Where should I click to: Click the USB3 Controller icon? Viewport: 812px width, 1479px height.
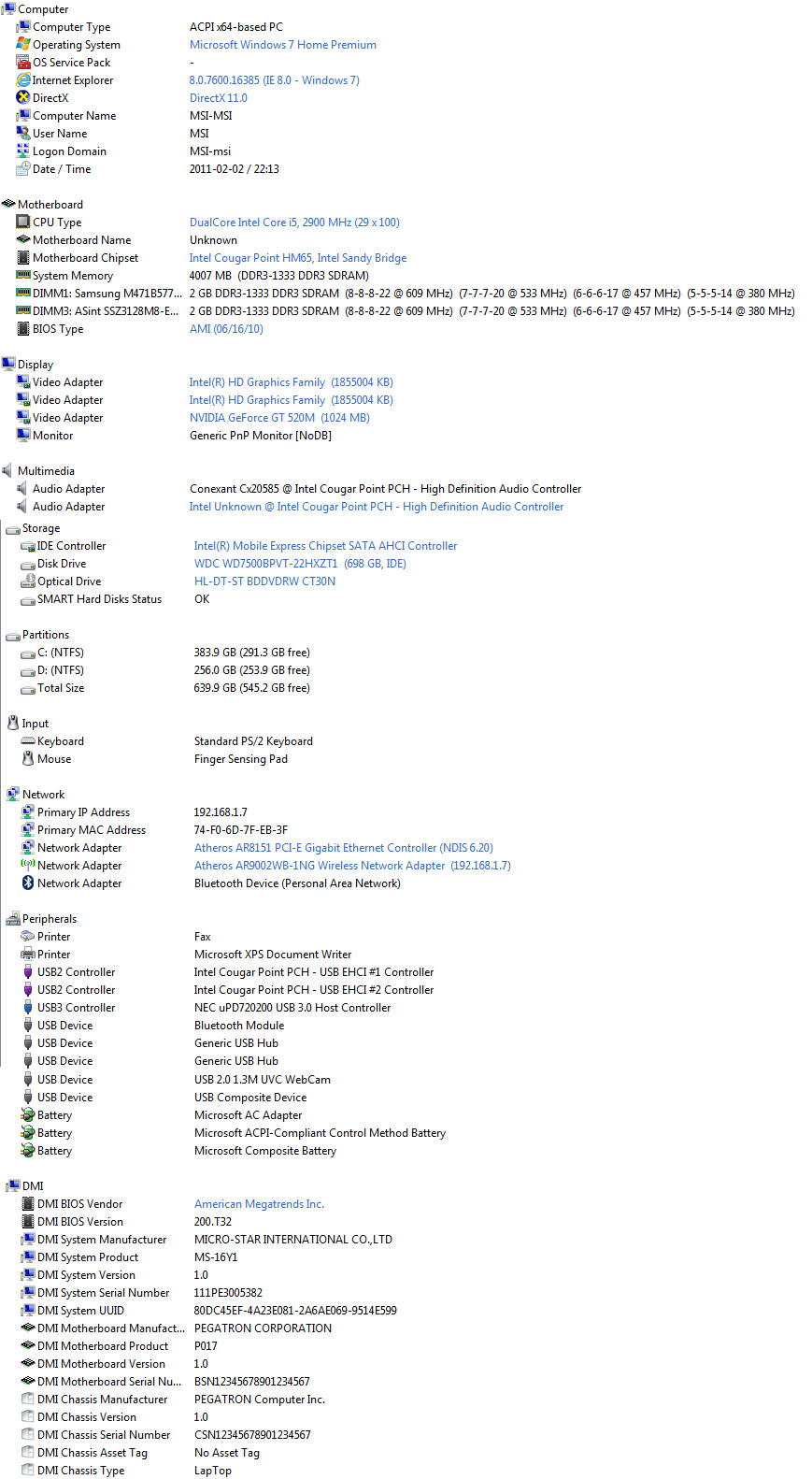pyautogui.click(x=28, y=1008)
